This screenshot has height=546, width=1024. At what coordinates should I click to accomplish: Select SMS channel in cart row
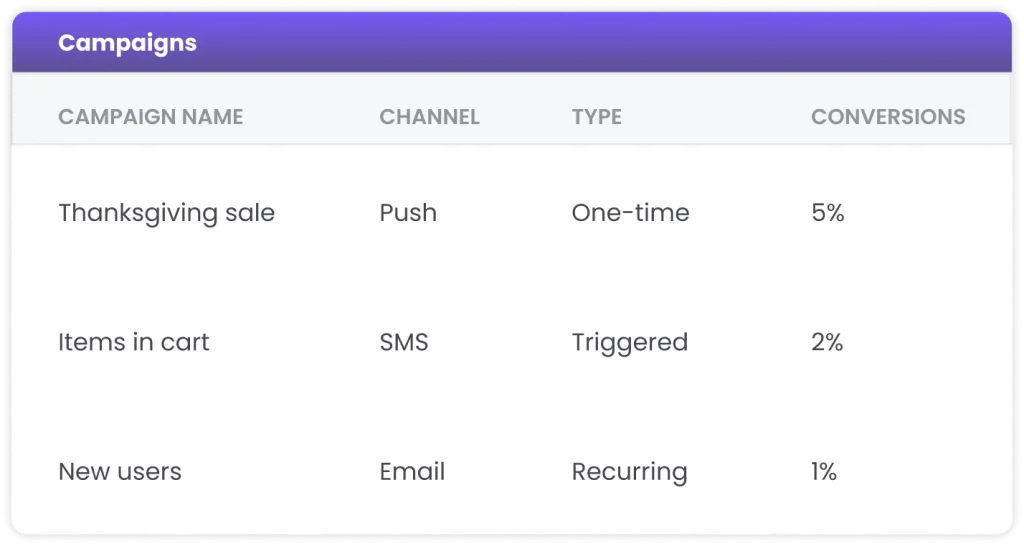404,342
